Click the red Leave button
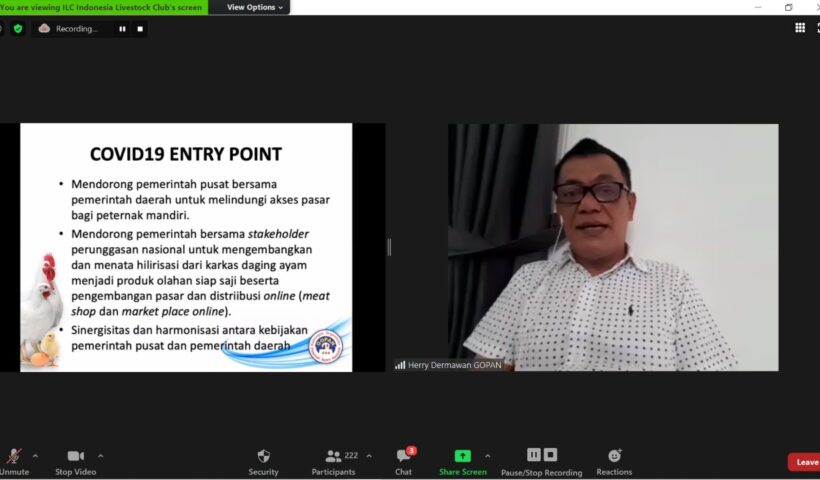This screenshot has height=480, width=820. point(805,462)
